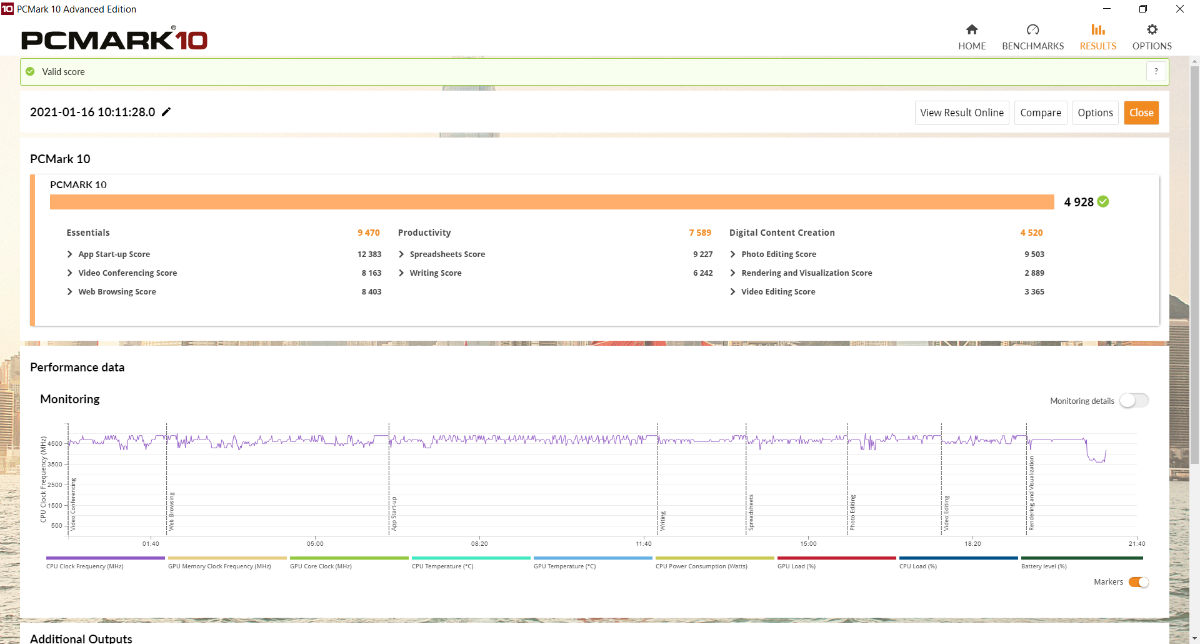
Task: Expand the Spreadsheets Score row
Action: 401,254
